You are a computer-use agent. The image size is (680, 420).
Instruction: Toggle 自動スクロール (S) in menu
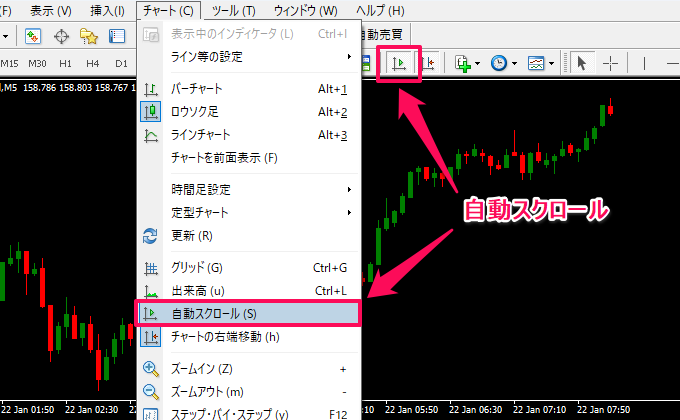(x=249, y=313)
